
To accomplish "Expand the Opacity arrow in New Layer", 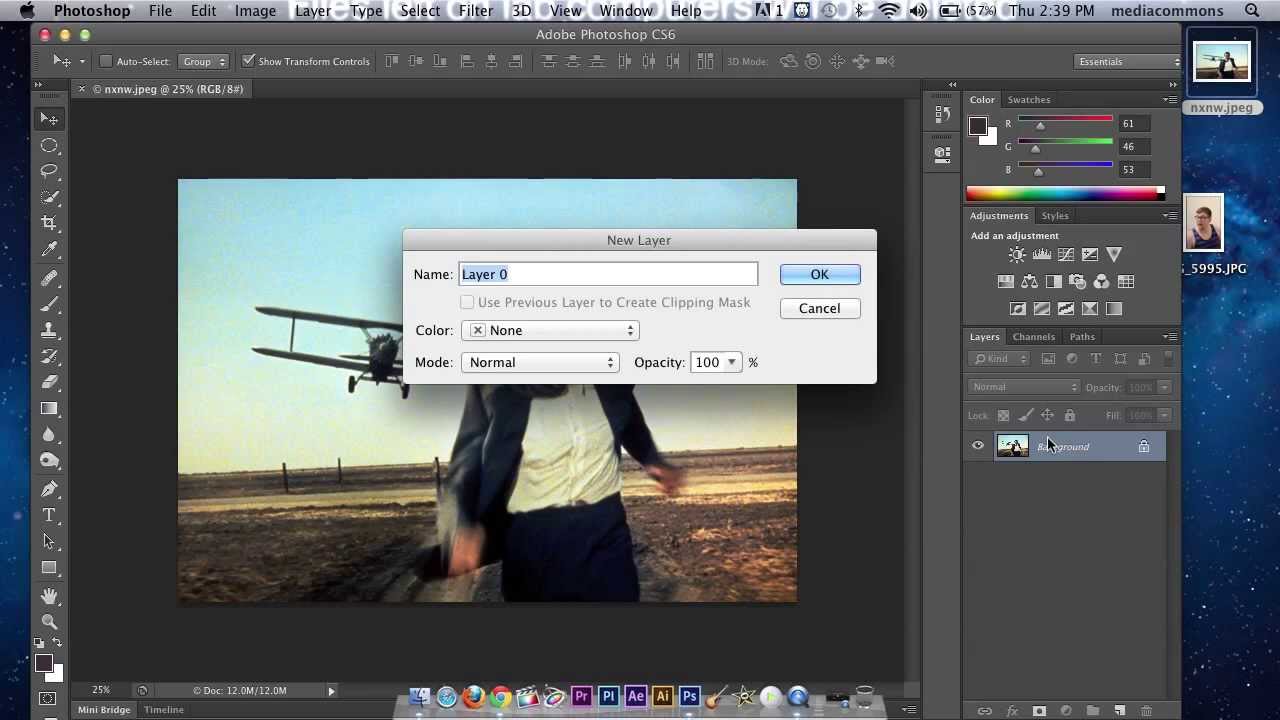I will 732,362.
